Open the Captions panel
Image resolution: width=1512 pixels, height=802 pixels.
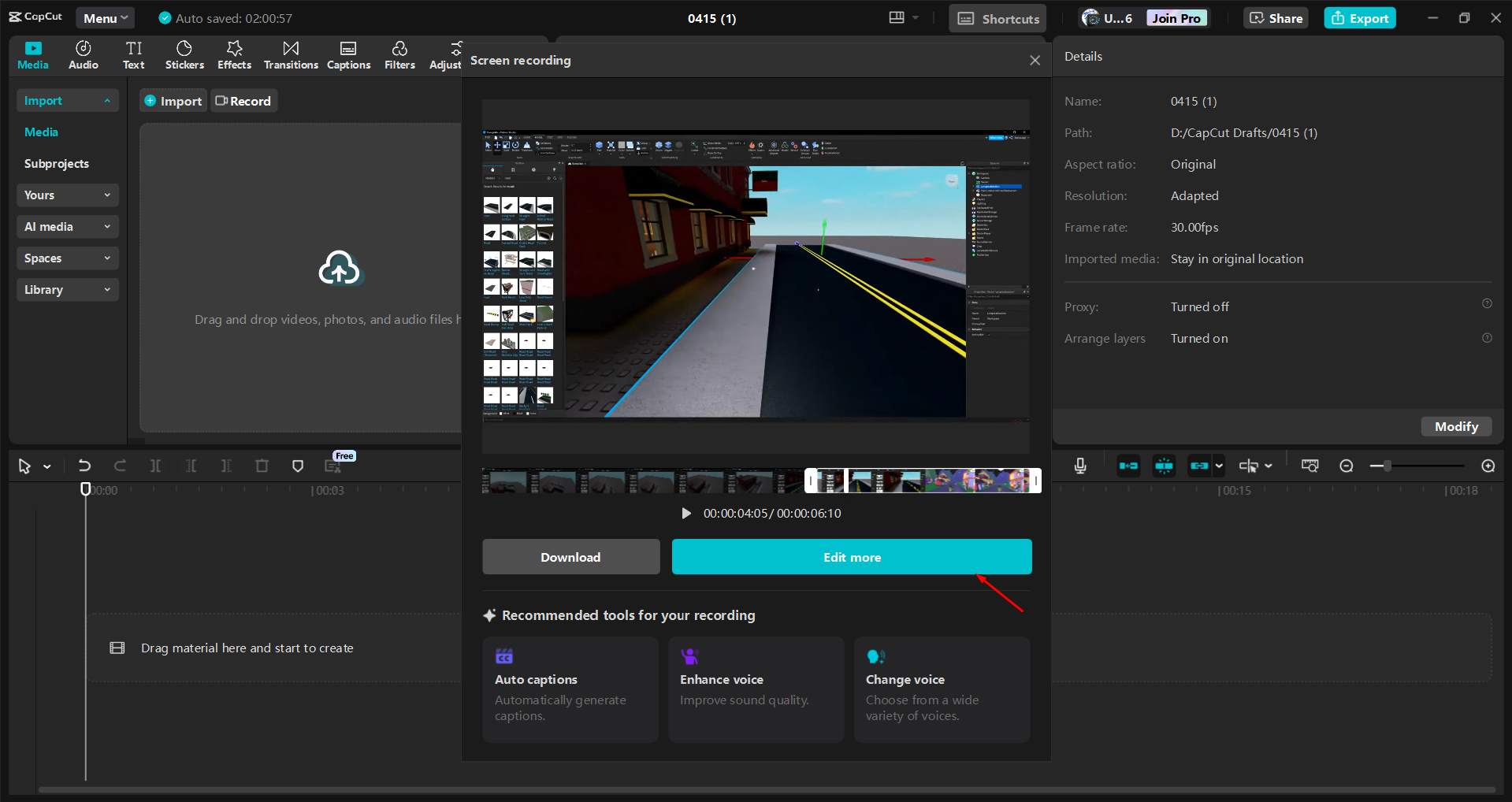point(348,54)
